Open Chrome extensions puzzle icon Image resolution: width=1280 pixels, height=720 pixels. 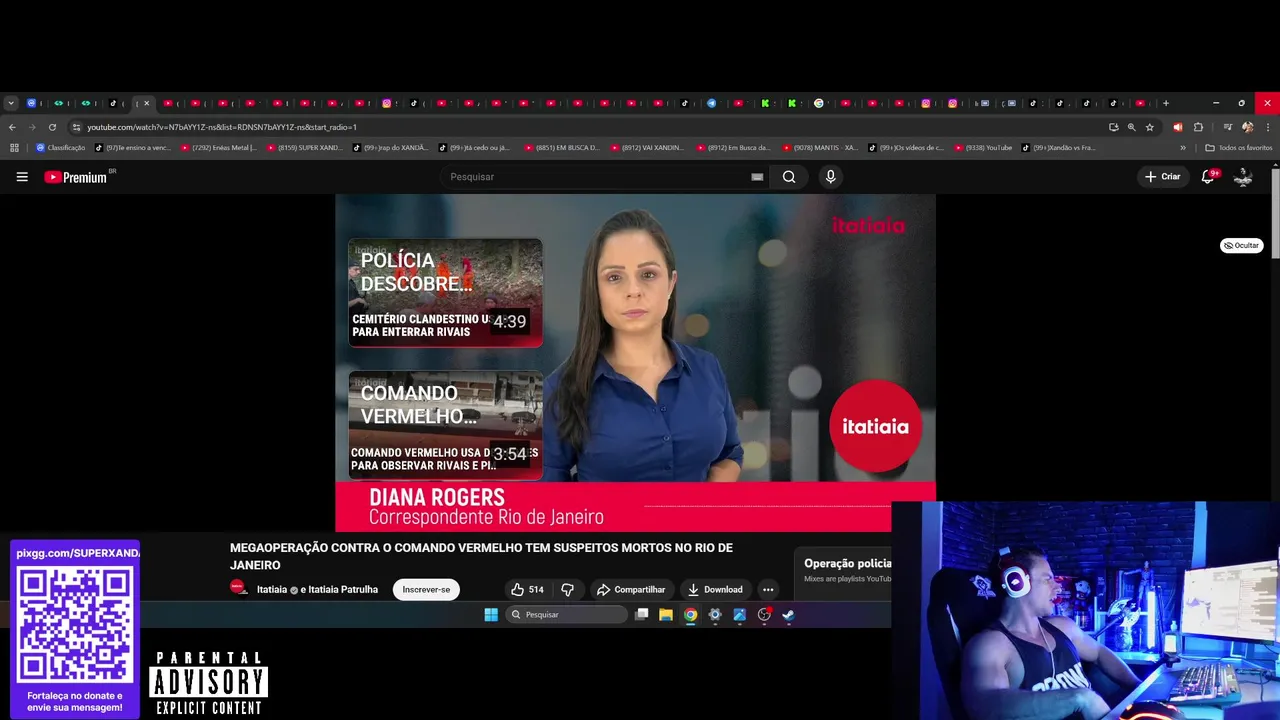[1198, 127]
